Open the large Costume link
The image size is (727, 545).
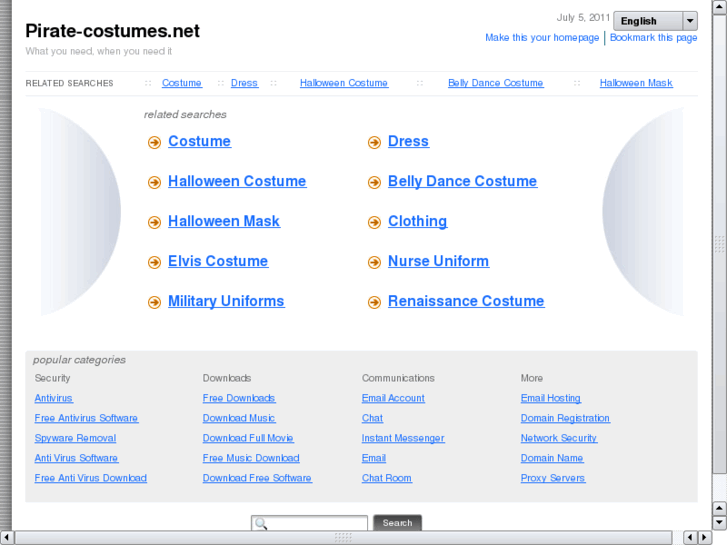[x=199, y=141]
